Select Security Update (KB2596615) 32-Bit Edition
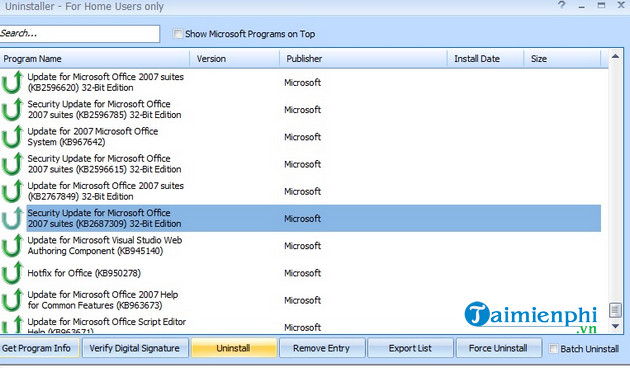 [x=104, y=164]
